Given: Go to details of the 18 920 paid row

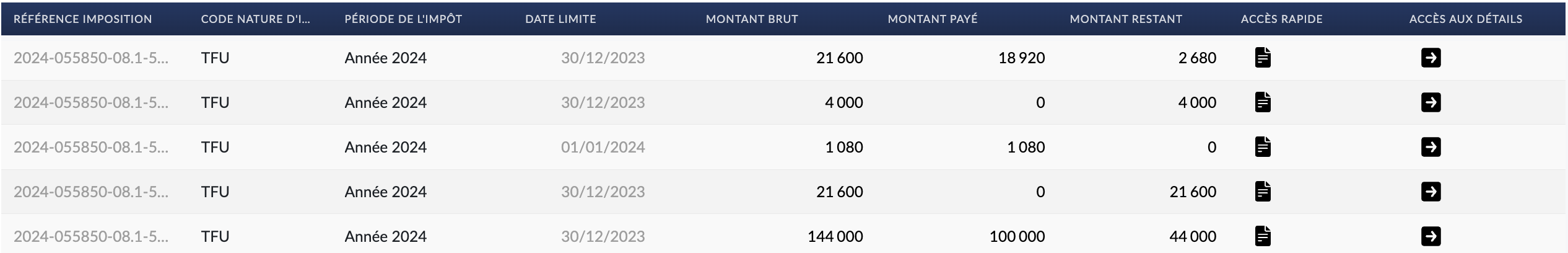Looking at the screenshot, I should click(1431, 58).
